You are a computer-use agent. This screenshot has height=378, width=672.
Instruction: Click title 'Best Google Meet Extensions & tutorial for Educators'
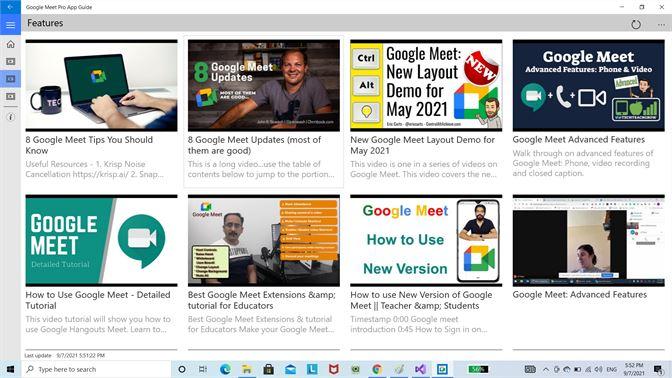(x=261, y=300)
